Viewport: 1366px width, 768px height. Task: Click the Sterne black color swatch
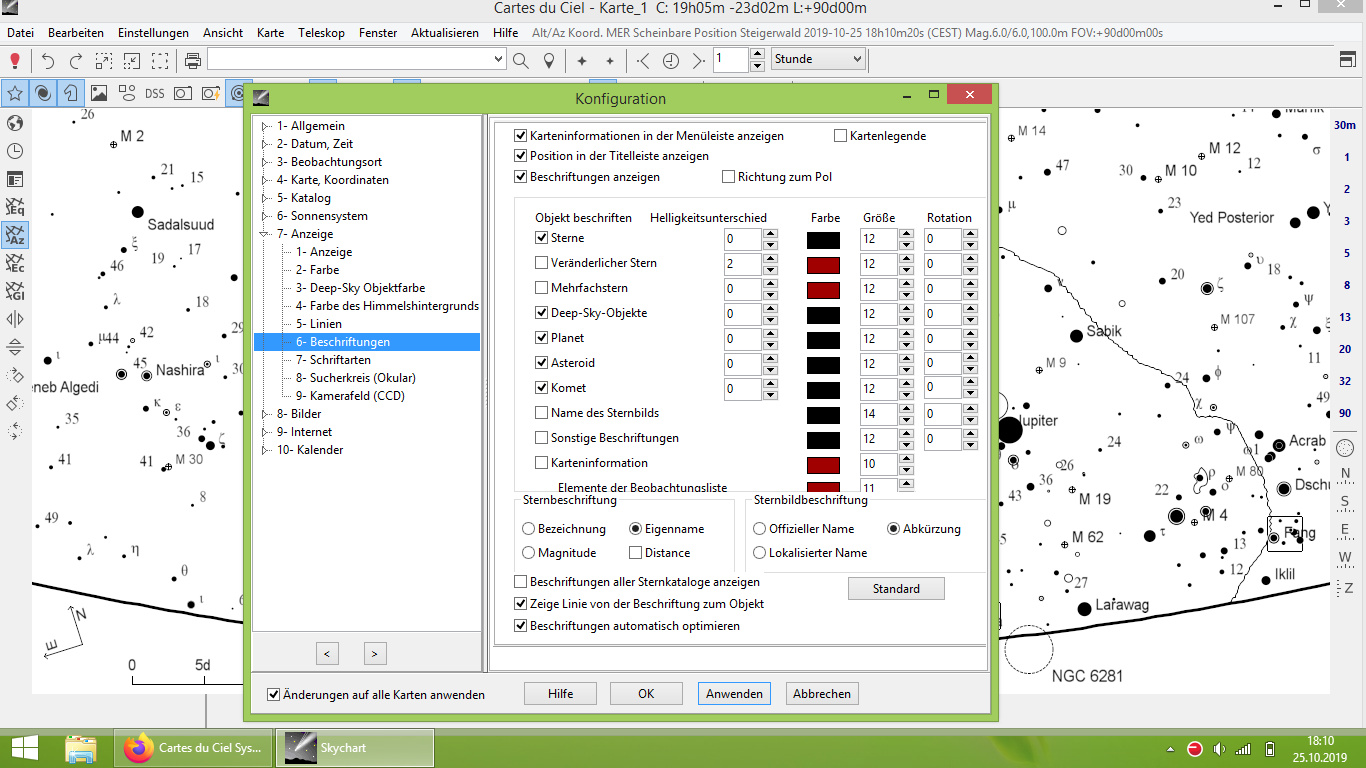coord(823,240)
